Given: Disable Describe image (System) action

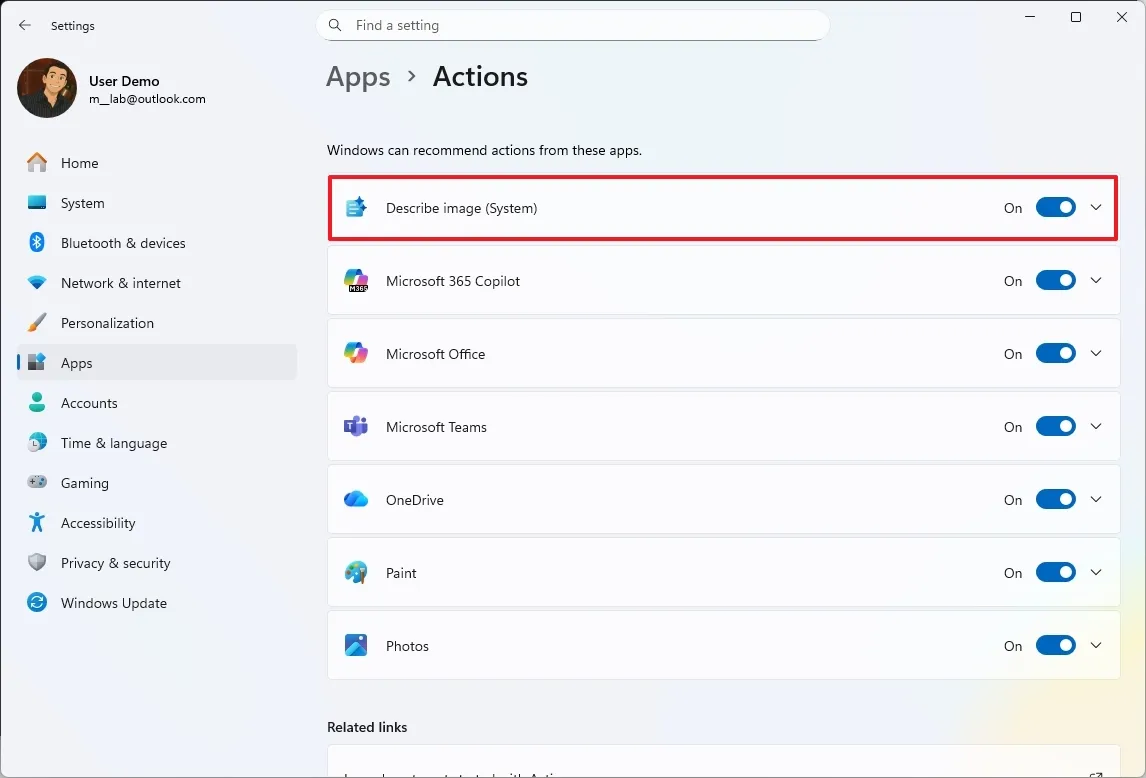Looking at the screenshot, I should (x=1055, y=207).
